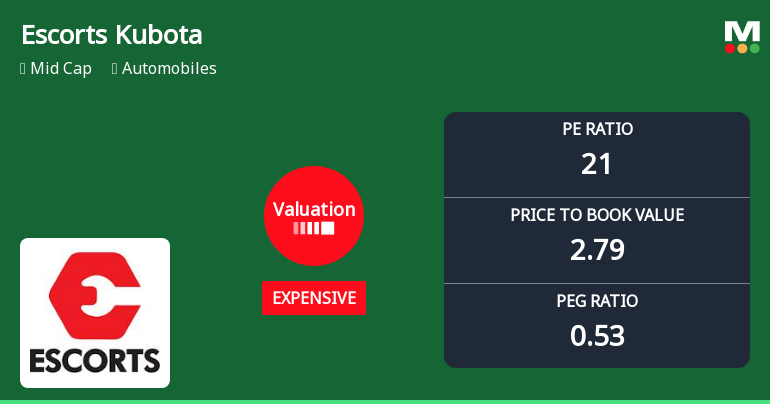Click the black ESCORTS wordmark in logo
The width and height of the screenshot is (770, 404).
(x=95, y=359)
